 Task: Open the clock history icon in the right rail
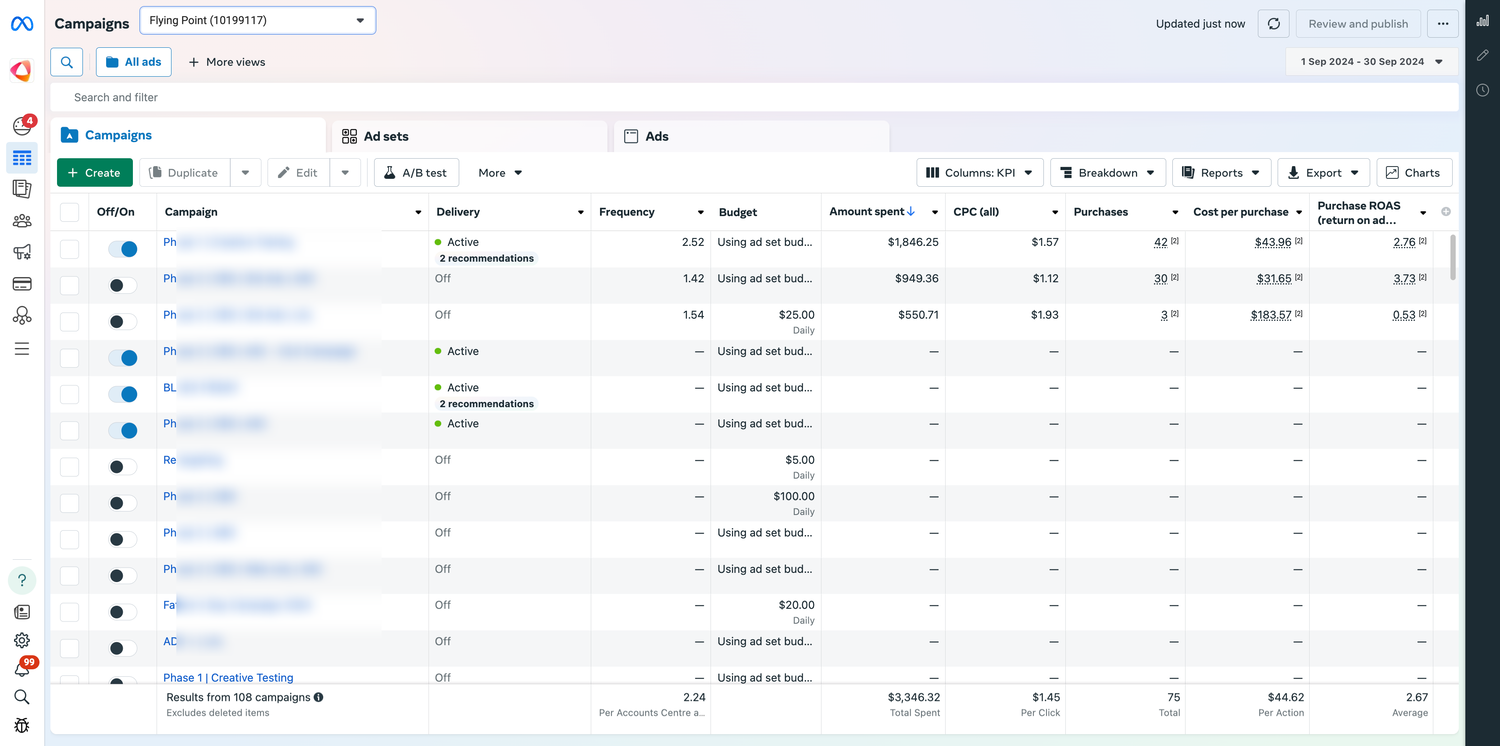coord(1483,90)
